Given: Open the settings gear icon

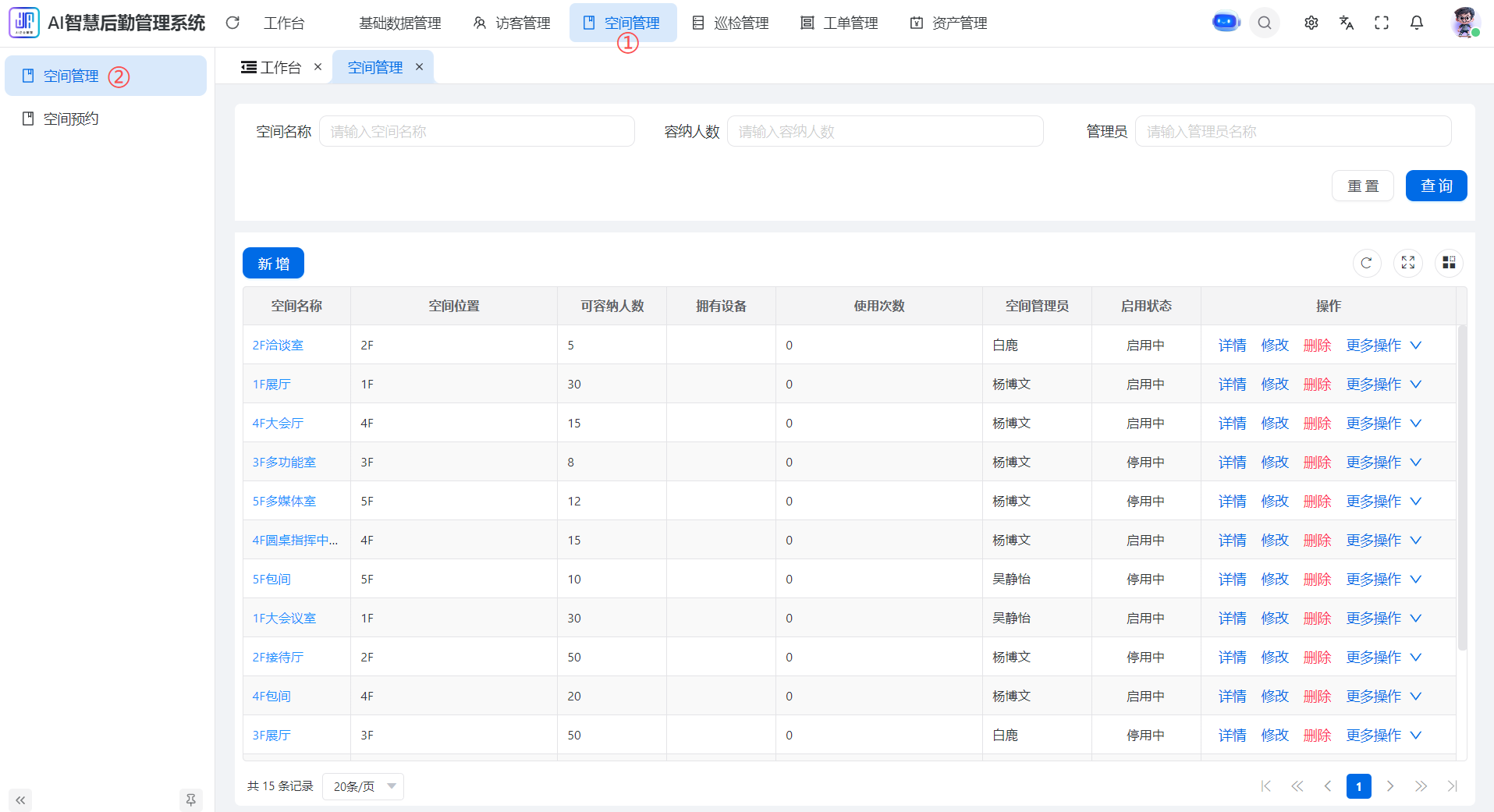Looking at the screenshot, I should tap(1311, 23).
